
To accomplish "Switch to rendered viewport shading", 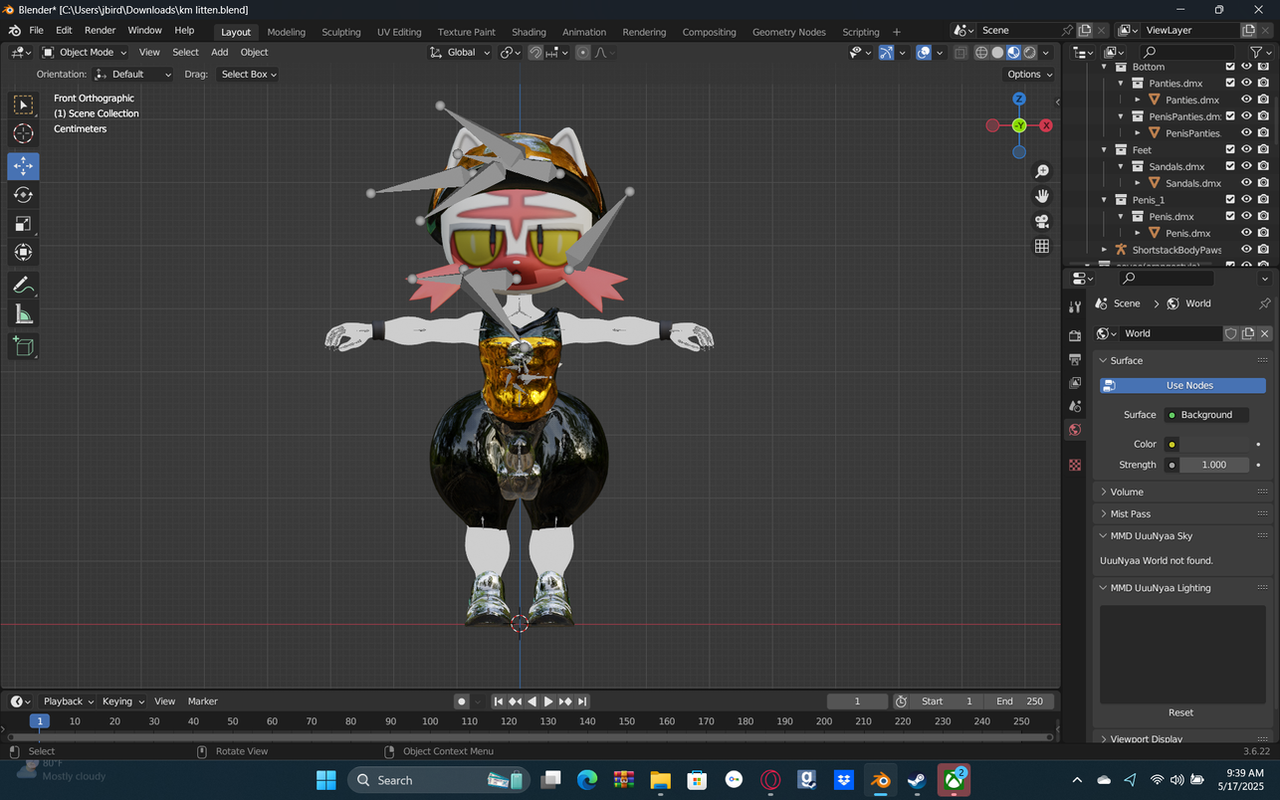I will point(1030,52).
